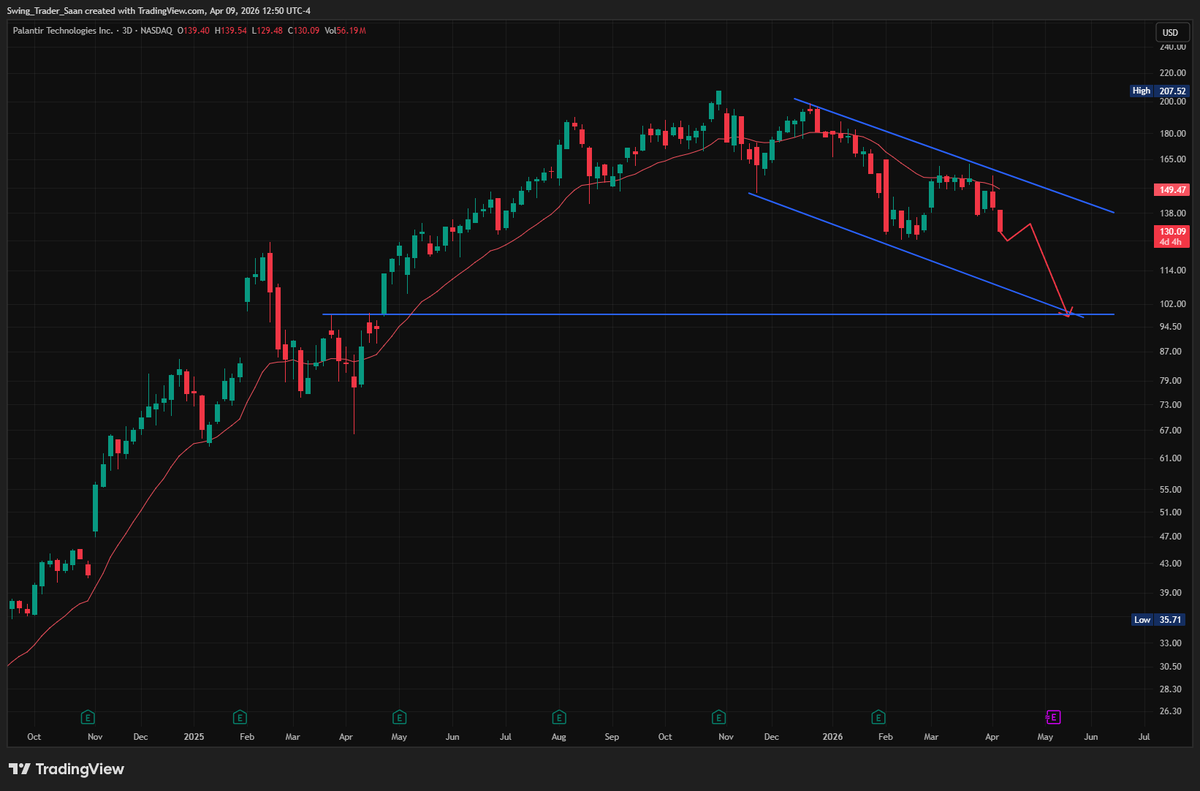Click the 114.00 price axis label
This screenshot has height=791, width=1200.
pyautogui.click(x=1172, y=271)
